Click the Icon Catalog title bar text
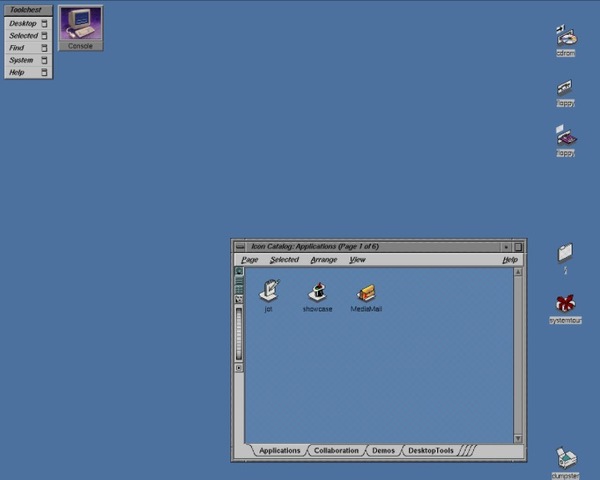This screenshot has width=600, height=480. tap(315, 247)
